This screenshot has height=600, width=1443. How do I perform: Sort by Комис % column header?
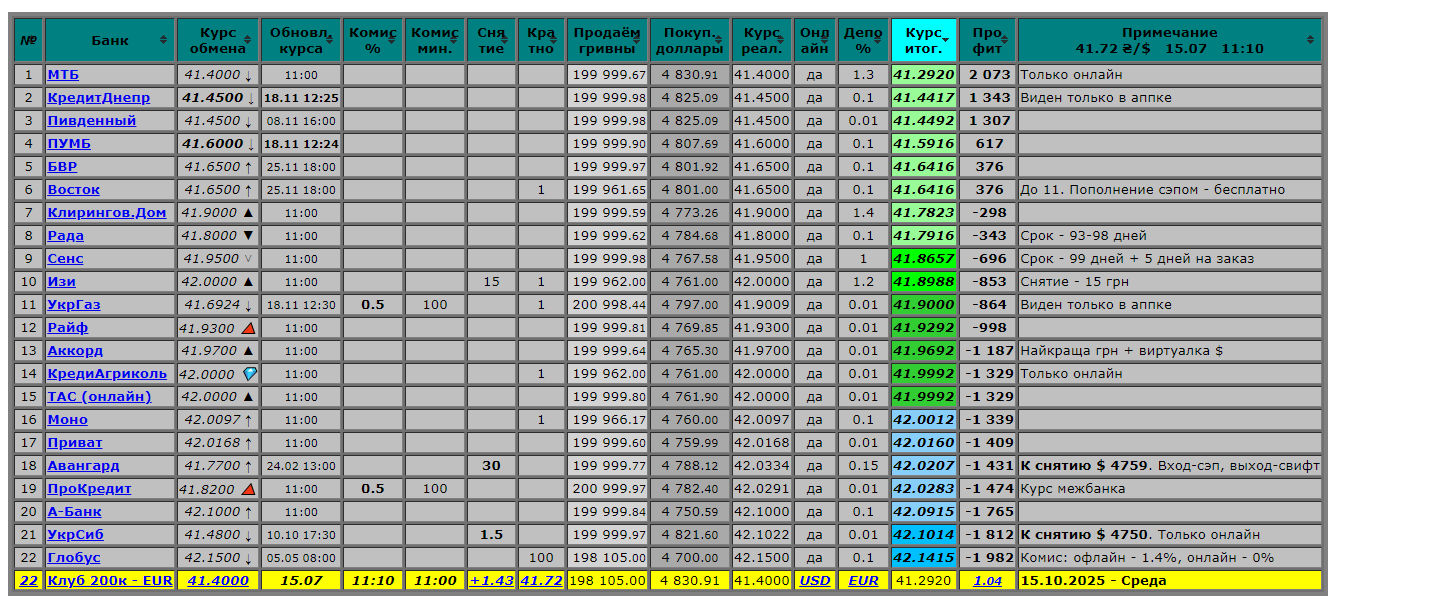coord(373,40)
